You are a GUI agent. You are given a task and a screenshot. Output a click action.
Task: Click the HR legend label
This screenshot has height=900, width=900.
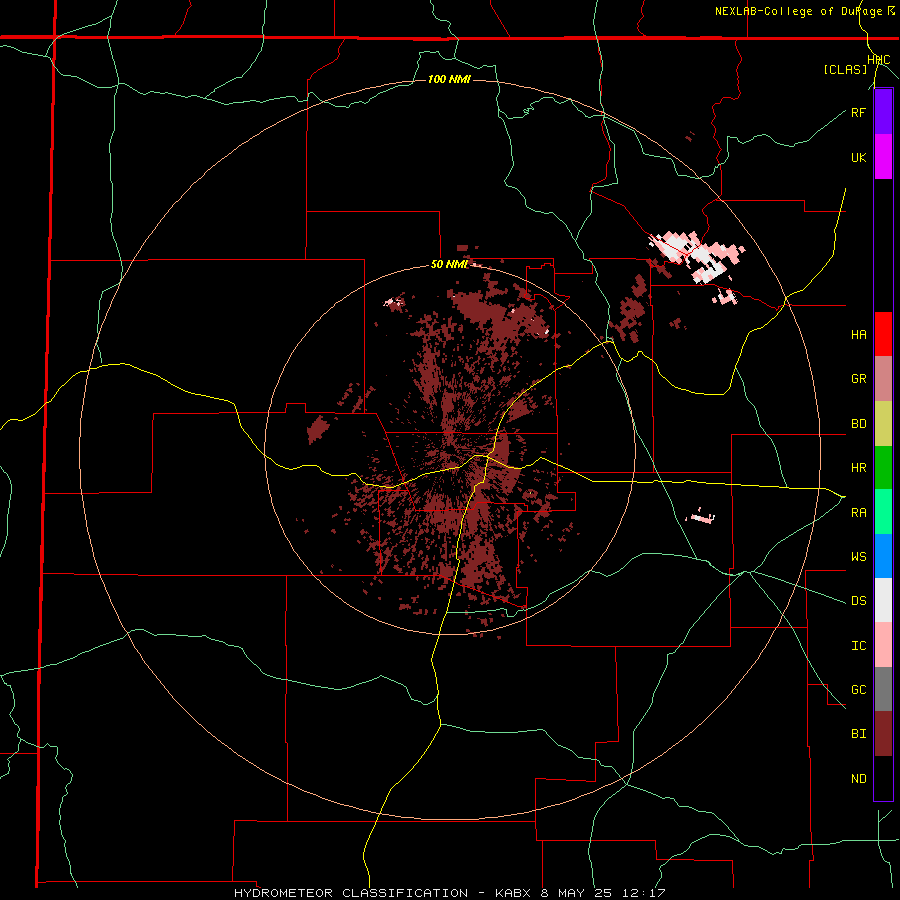click(x=859, y=468)
